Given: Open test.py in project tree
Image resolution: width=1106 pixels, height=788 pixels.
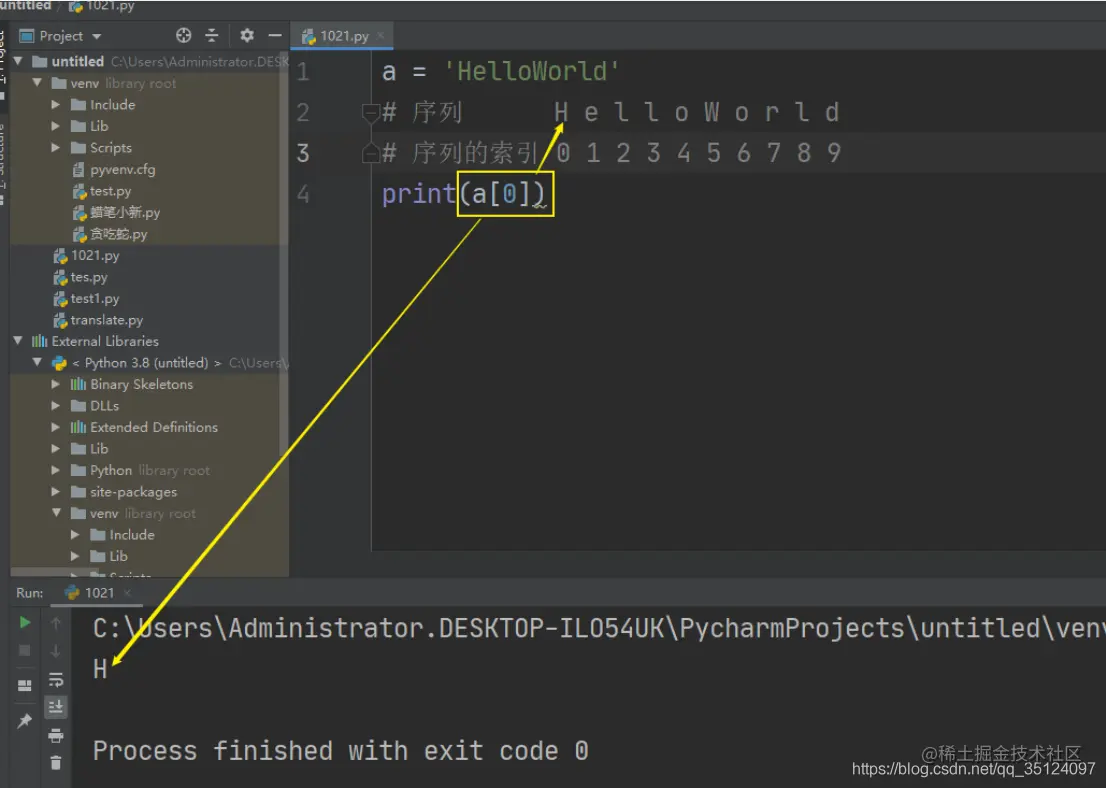Looking at the screenshot, I should (x=102, y=191).
